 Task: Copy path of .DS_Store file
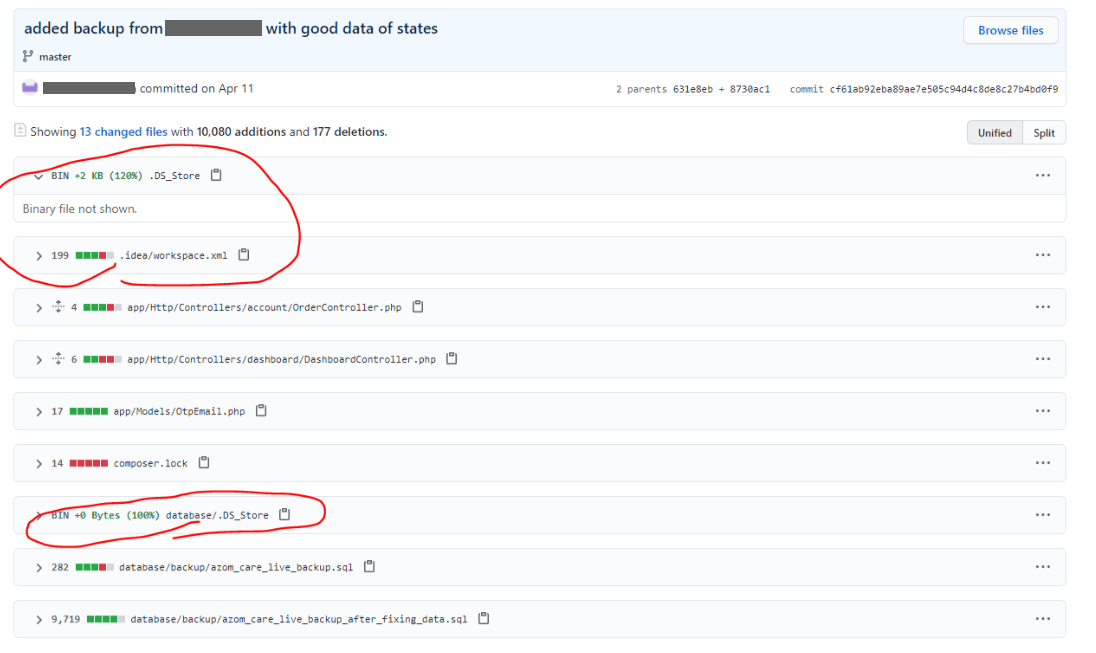click(216, 175)
